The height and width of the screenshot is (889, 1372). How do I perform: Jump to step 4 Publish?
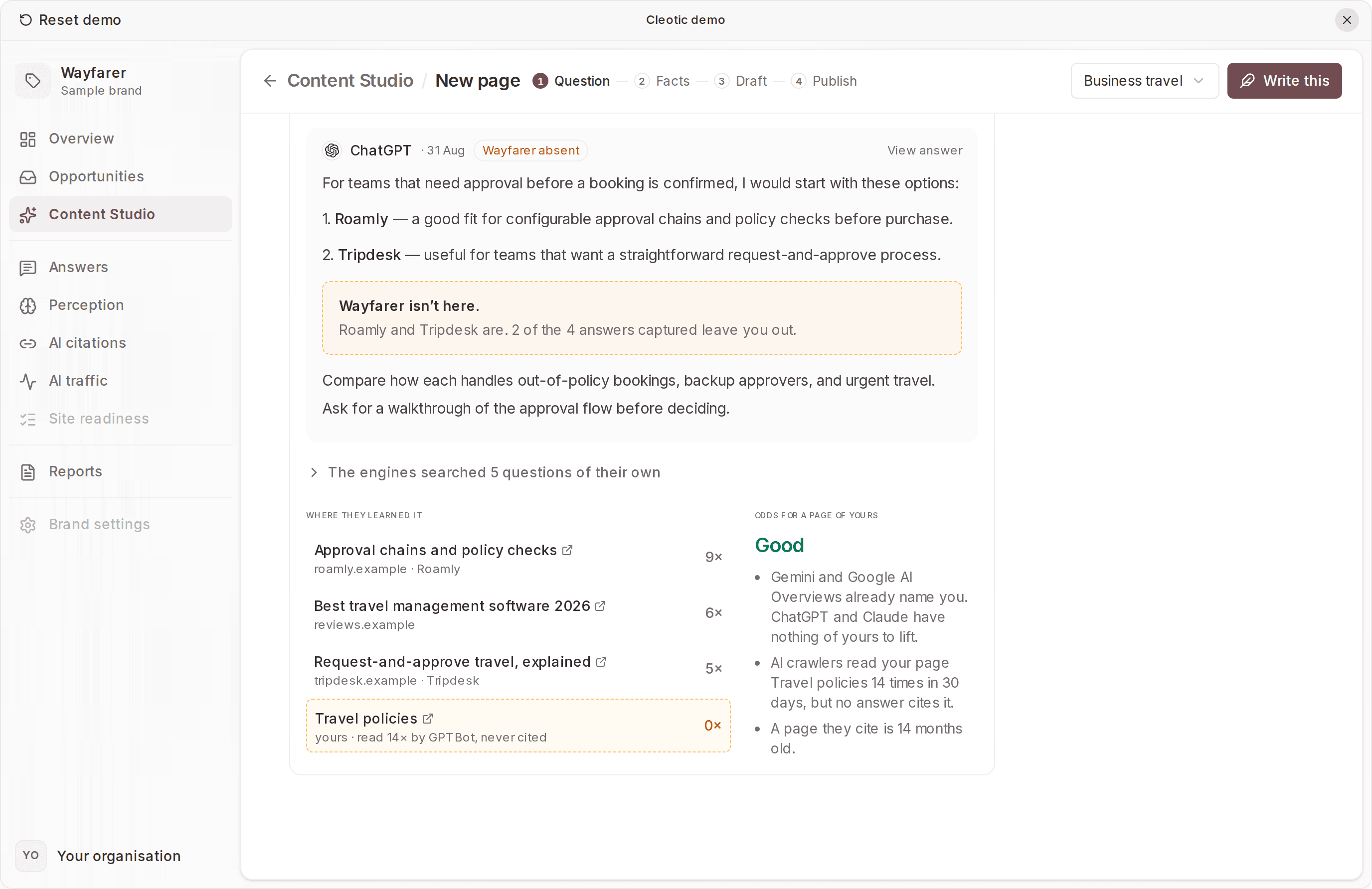pos(824,81)
